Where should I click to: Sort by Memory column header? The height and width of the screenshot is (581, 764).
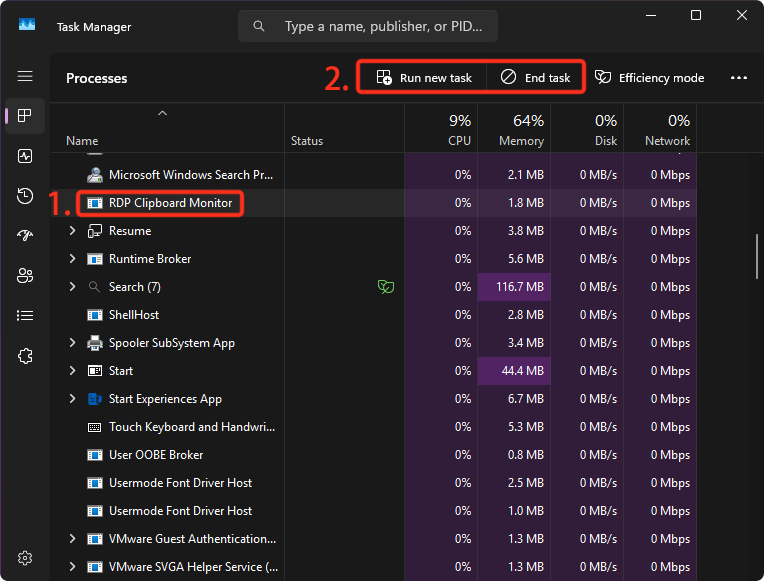[514, 129]
